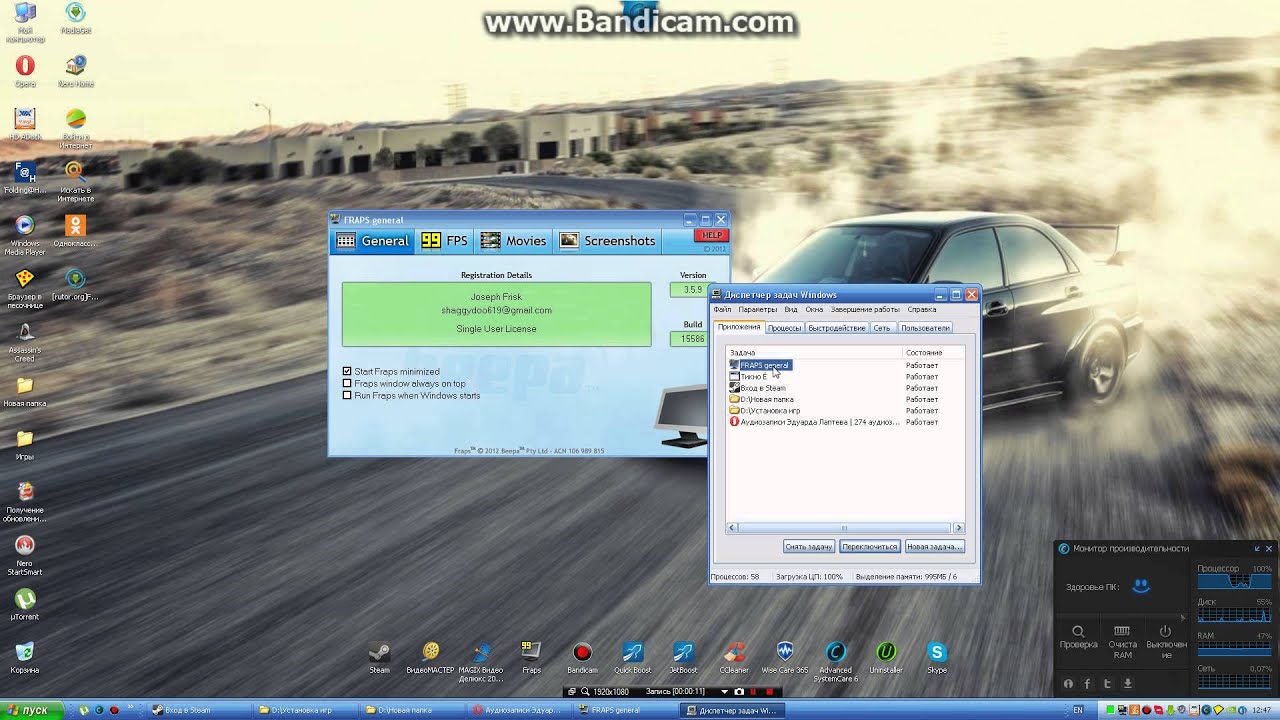Click Состояние column header
1280x720 pixels.
(933, 353)
